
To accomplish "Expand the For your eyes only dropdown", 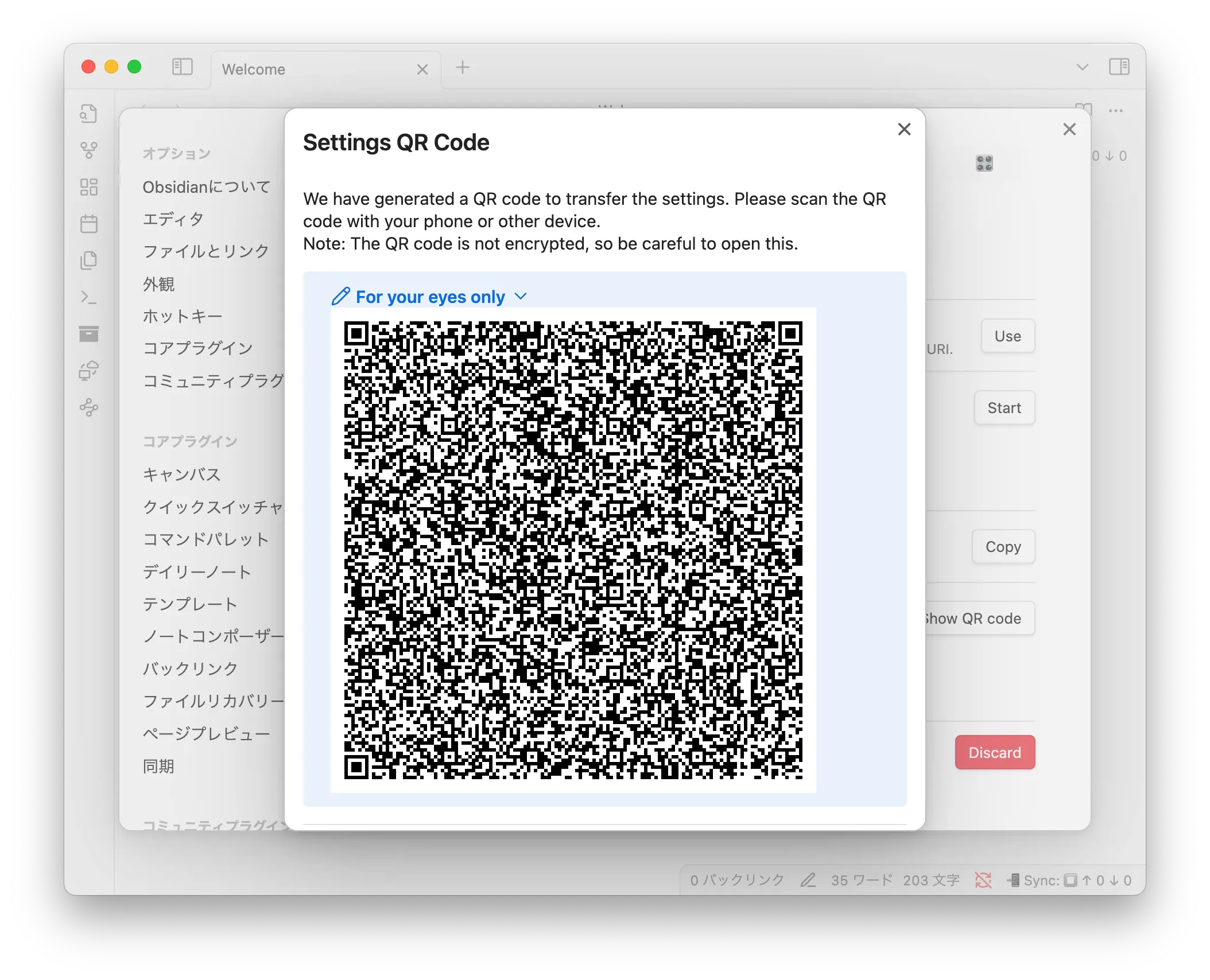I will tap(521, 296).
